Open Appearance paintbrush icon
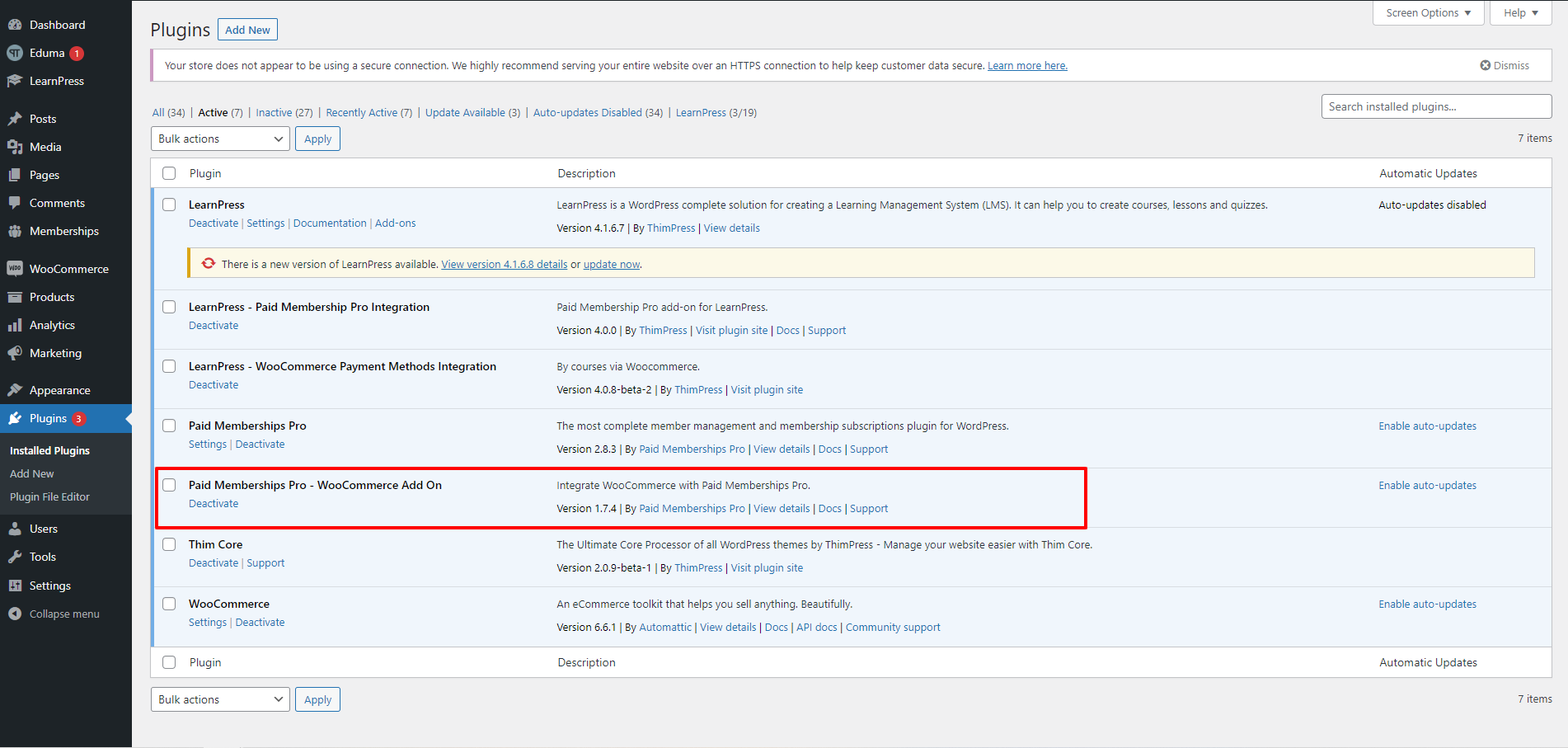Screen dimensions: 1568x748 pos(15,390)
